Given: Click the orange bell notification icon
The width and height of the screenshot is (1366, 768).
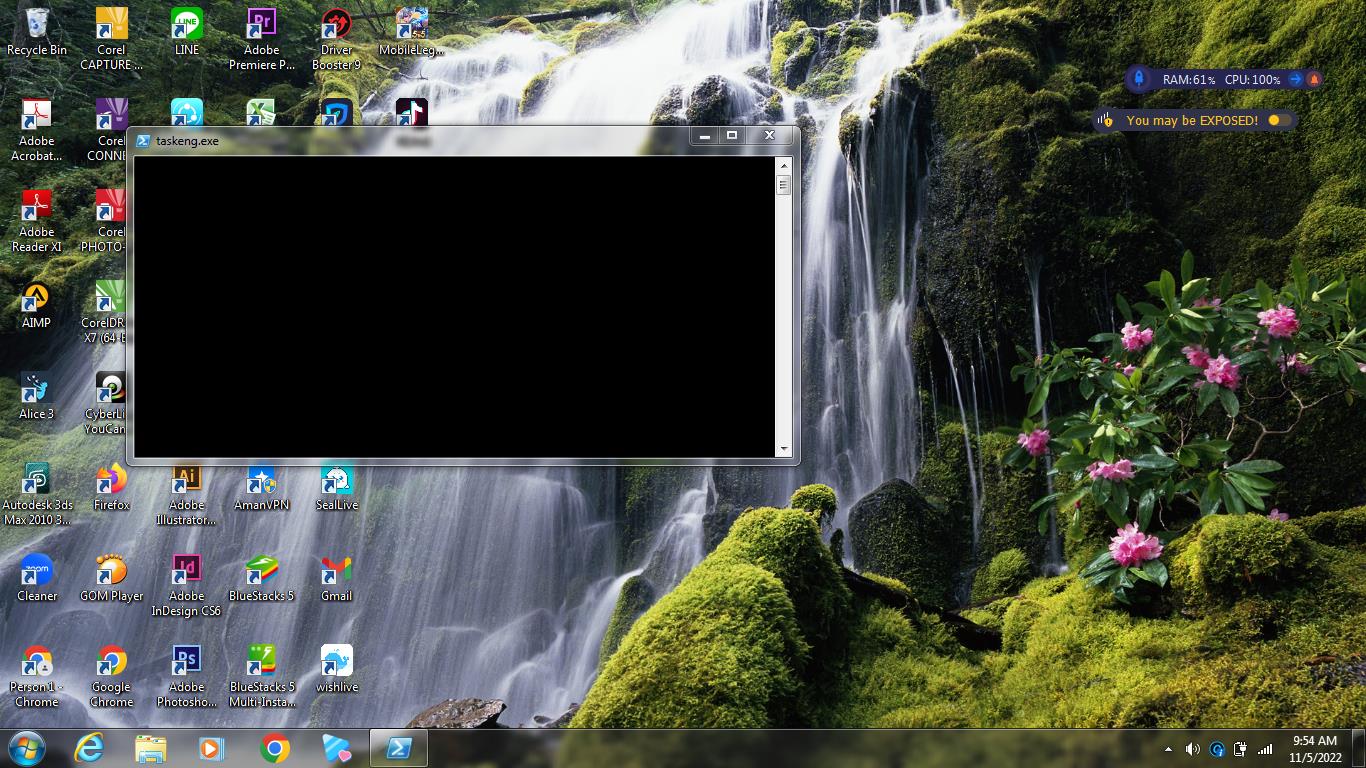Looking at the screenshot, I should pos(1314,80).
